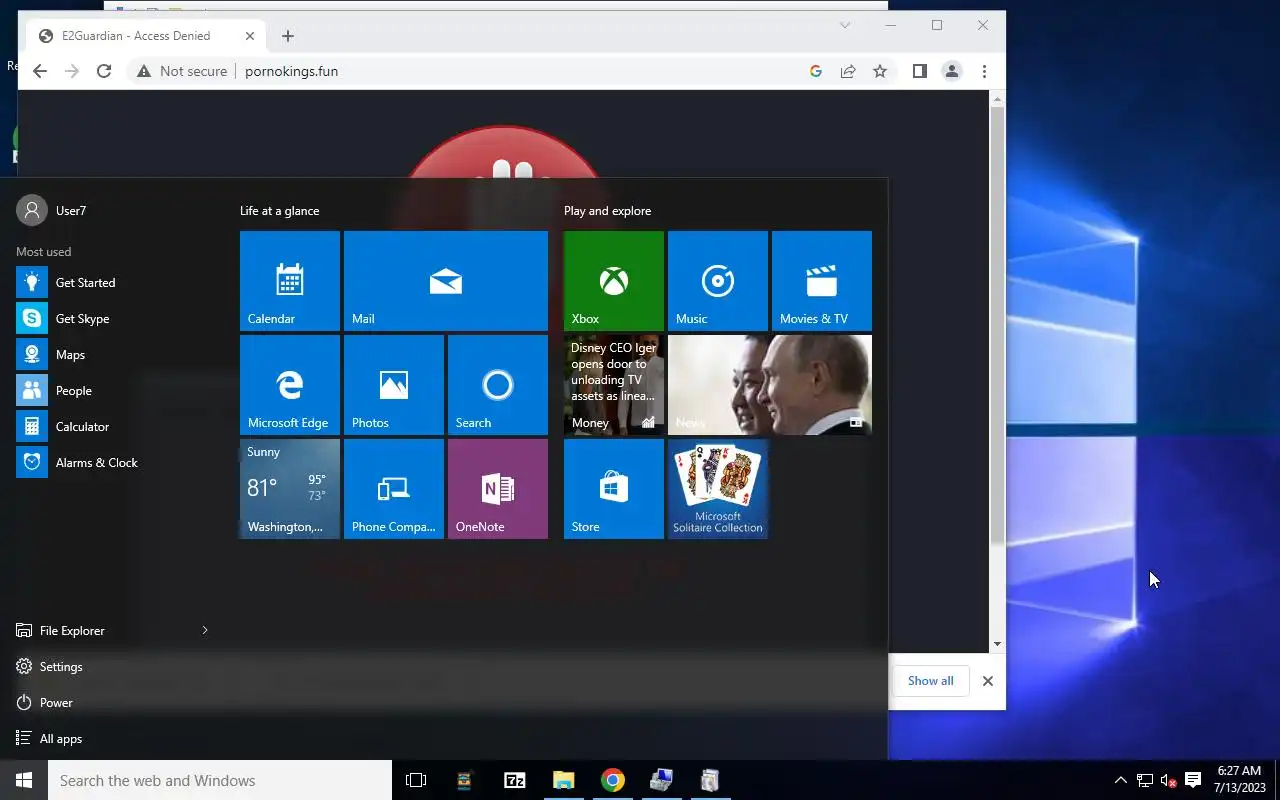The height and width of the screenshot is (800, 1280).
Task: Launch Microsoft Solitaire Collection tile
Action: click(718, 489)
